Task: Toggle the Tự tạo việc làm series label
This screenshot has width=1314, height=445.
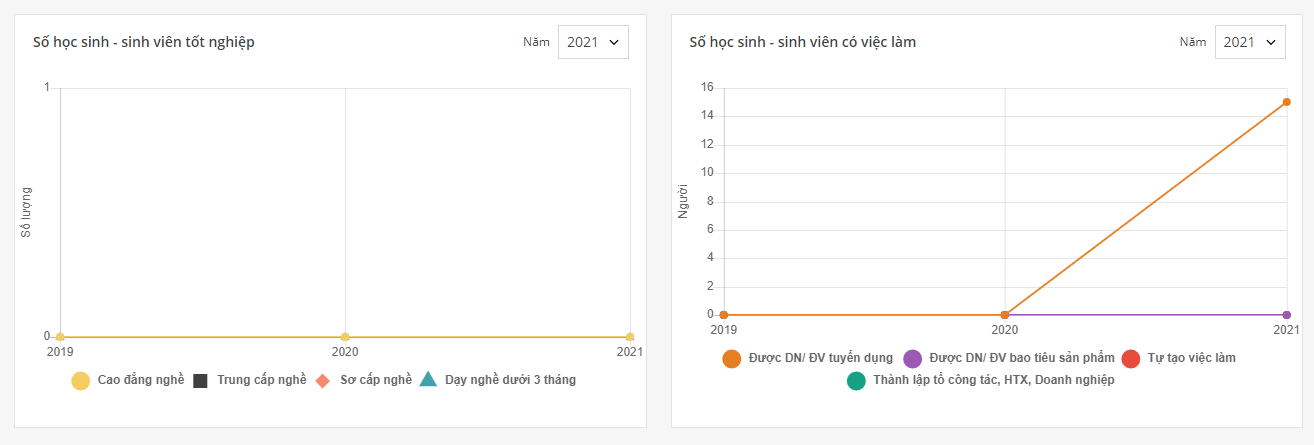Action: tap(1192, 358)
